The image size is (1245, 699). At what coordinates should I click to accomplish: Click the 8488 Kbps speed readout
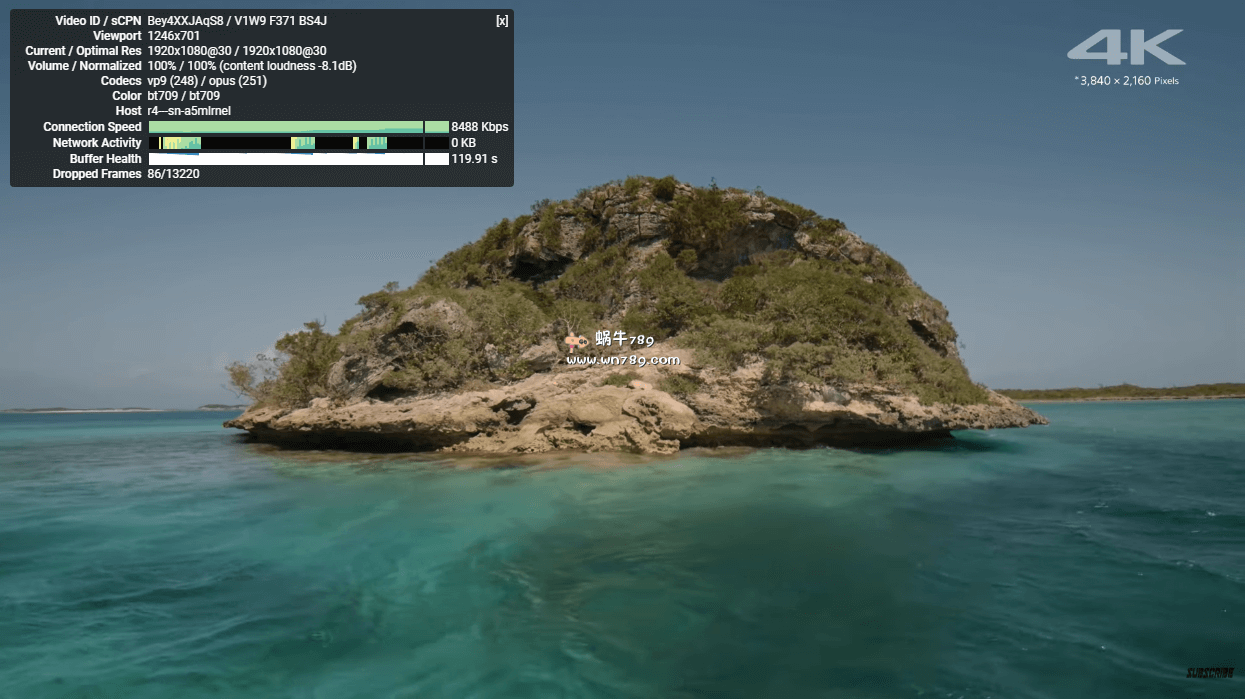(x=480, y=127)
